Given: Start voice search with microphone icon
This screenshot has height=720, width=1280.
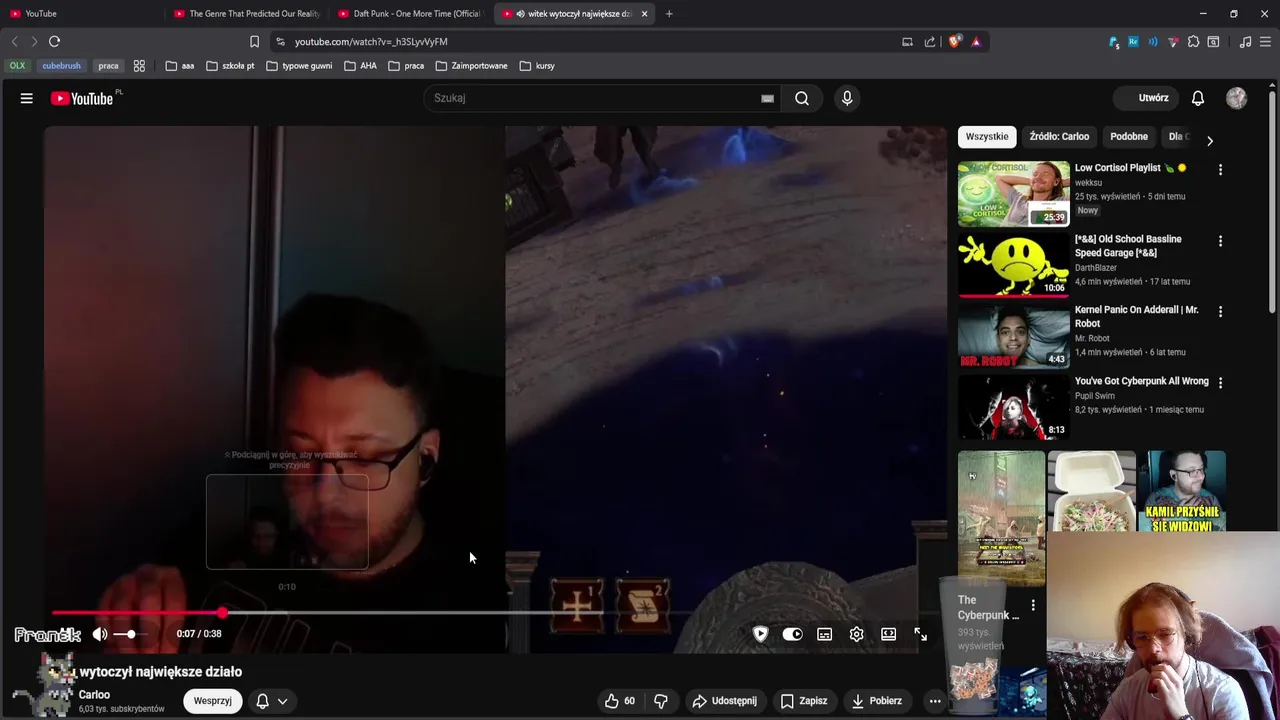Looking at the screenshot, I should click(847, 98).
